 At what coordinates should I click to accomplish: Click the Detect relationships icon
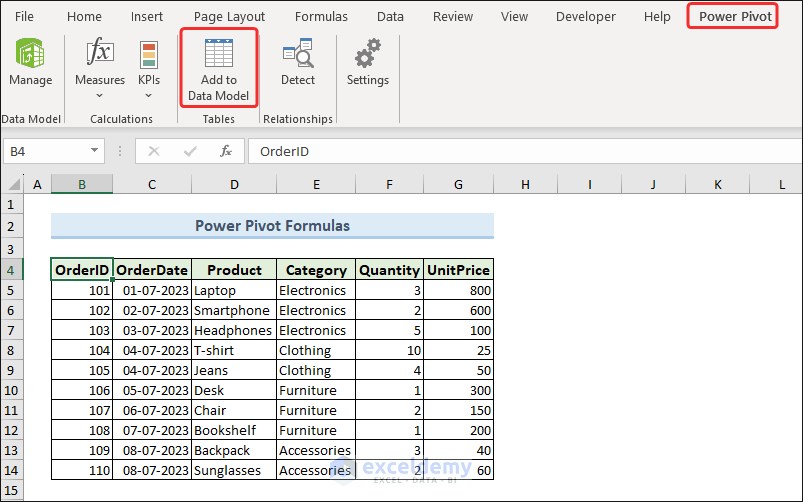[x=298, y=53]
